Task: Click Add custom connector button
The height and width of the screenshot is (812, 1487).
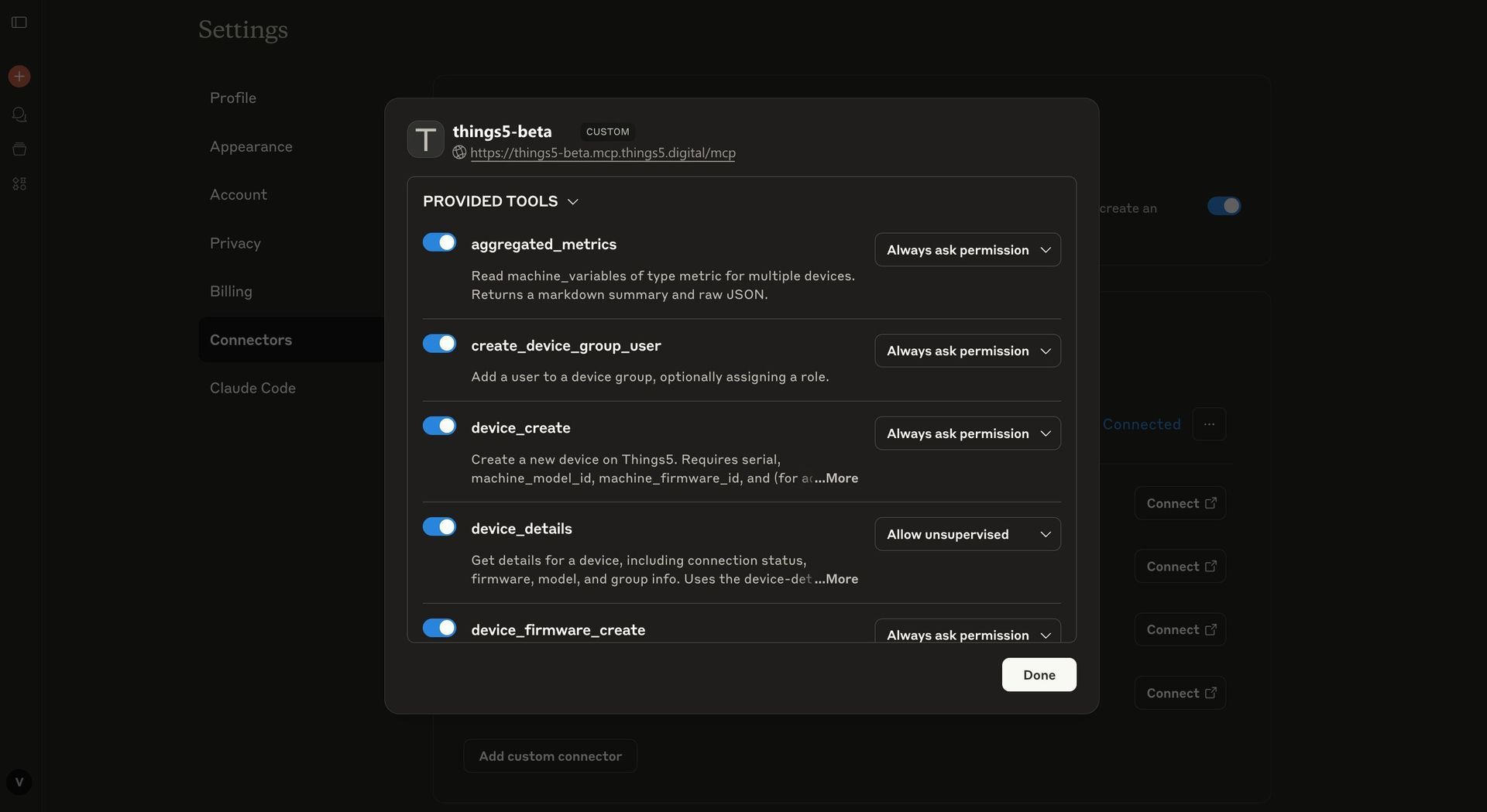Action: 550,756
